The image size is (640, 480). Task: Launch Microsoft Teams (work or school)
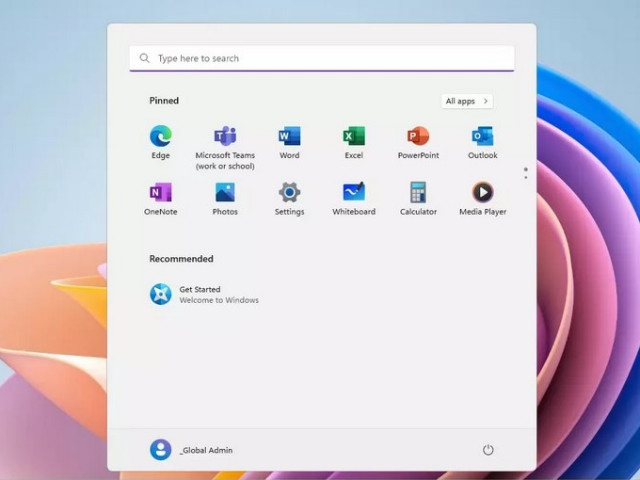[x=225, y=137]
